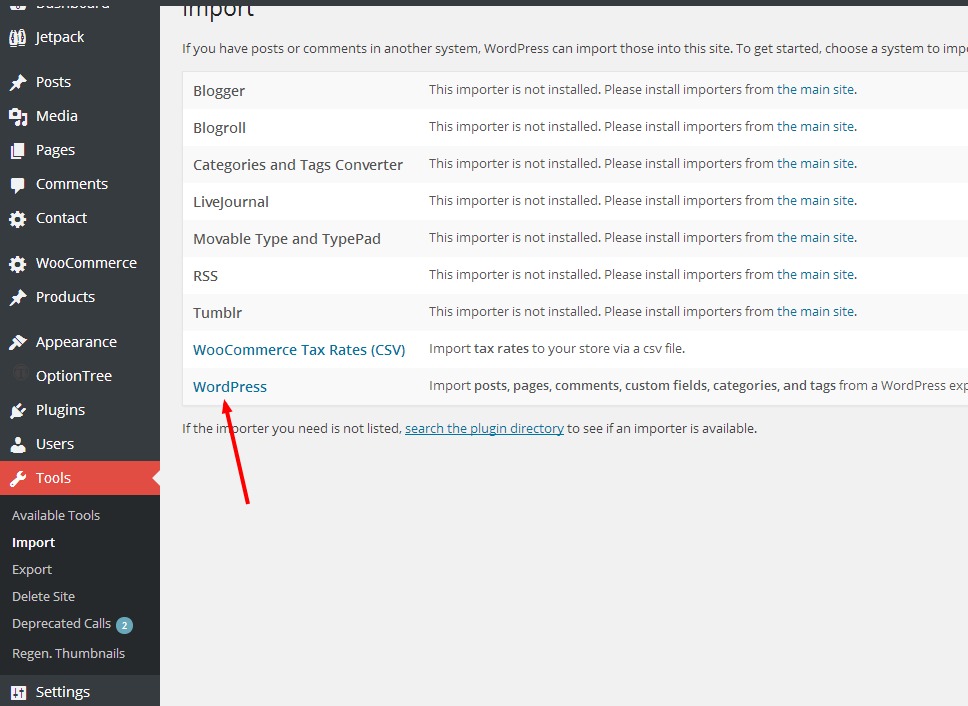Click 'the main site' link in RSS row
968x706 pixels.
816,275
